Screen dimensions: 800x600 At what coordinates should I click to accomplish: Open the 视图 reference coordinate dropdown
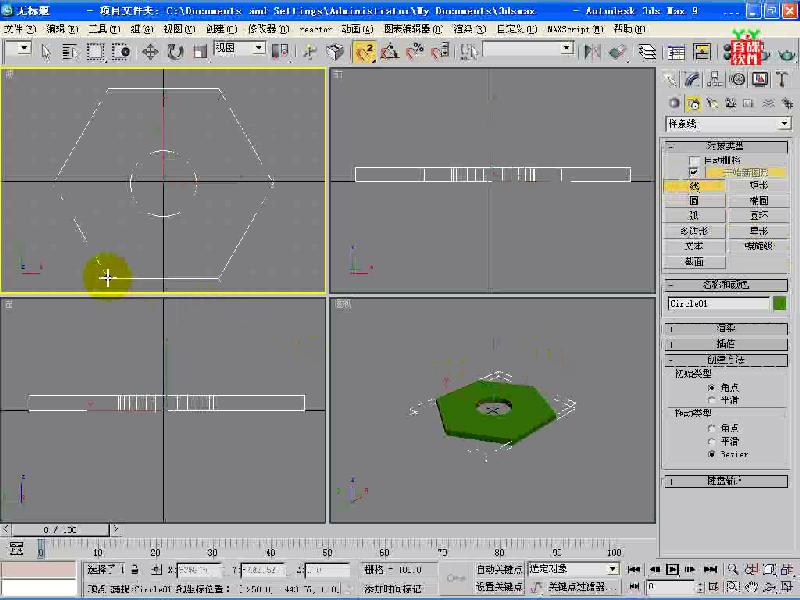(239, 49)
